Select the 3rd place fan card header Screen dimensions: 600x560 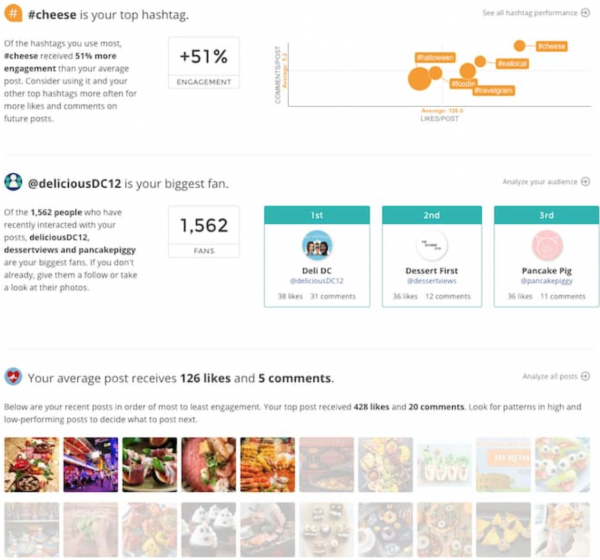(546, 215)
